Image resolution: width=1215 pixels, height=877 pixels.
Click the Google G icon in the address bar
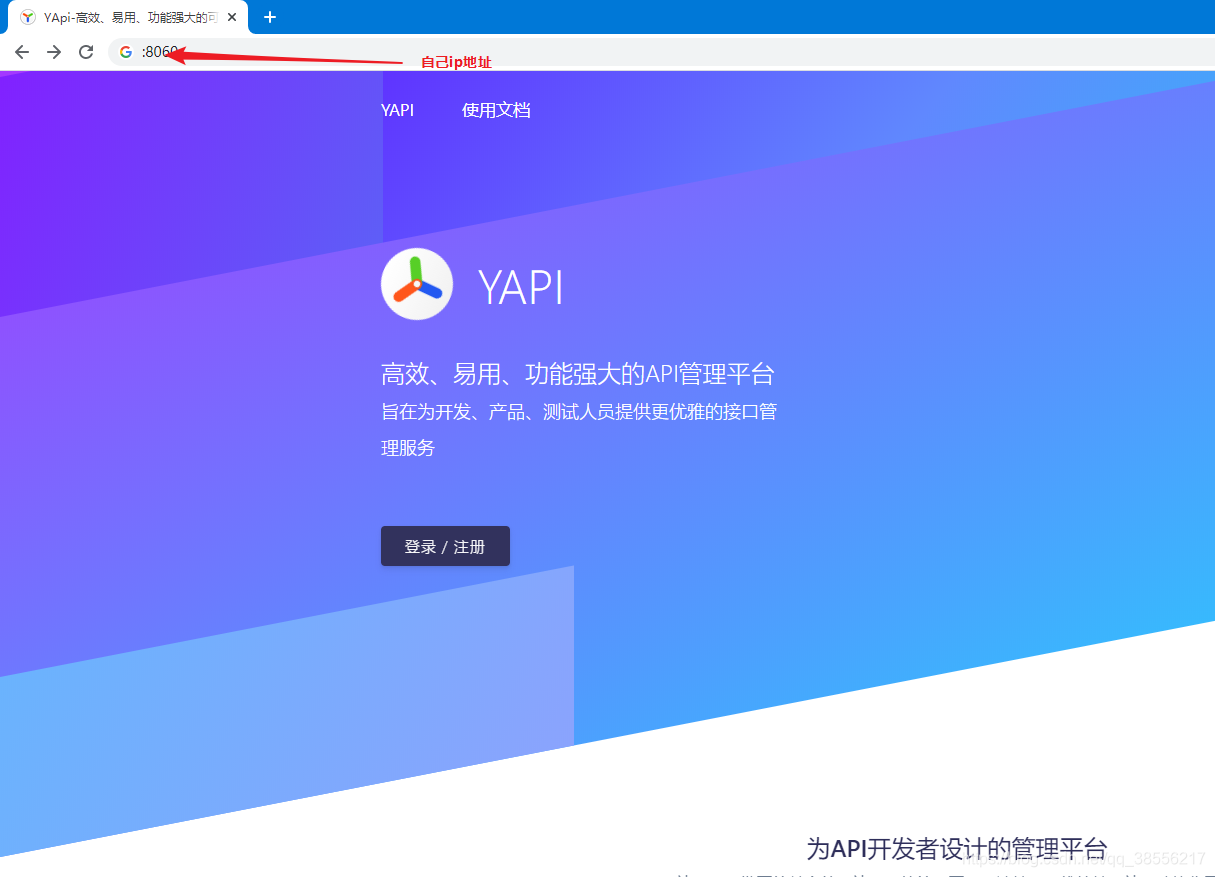click(x=124, y=51)
